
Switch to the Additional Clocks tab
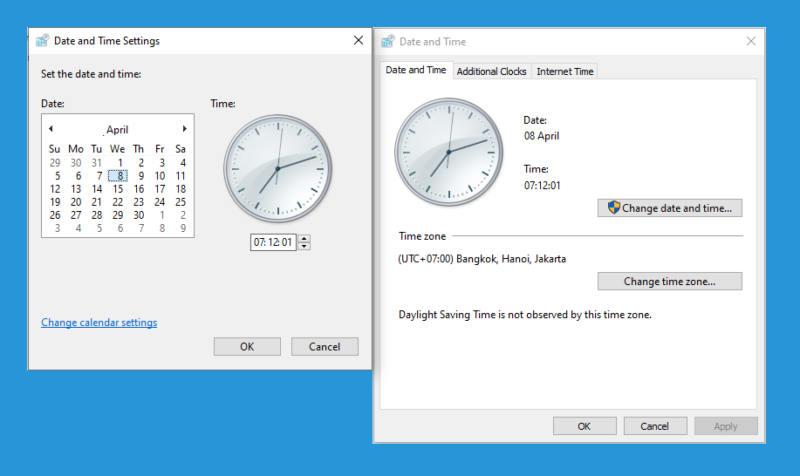[x=491, y=71]
